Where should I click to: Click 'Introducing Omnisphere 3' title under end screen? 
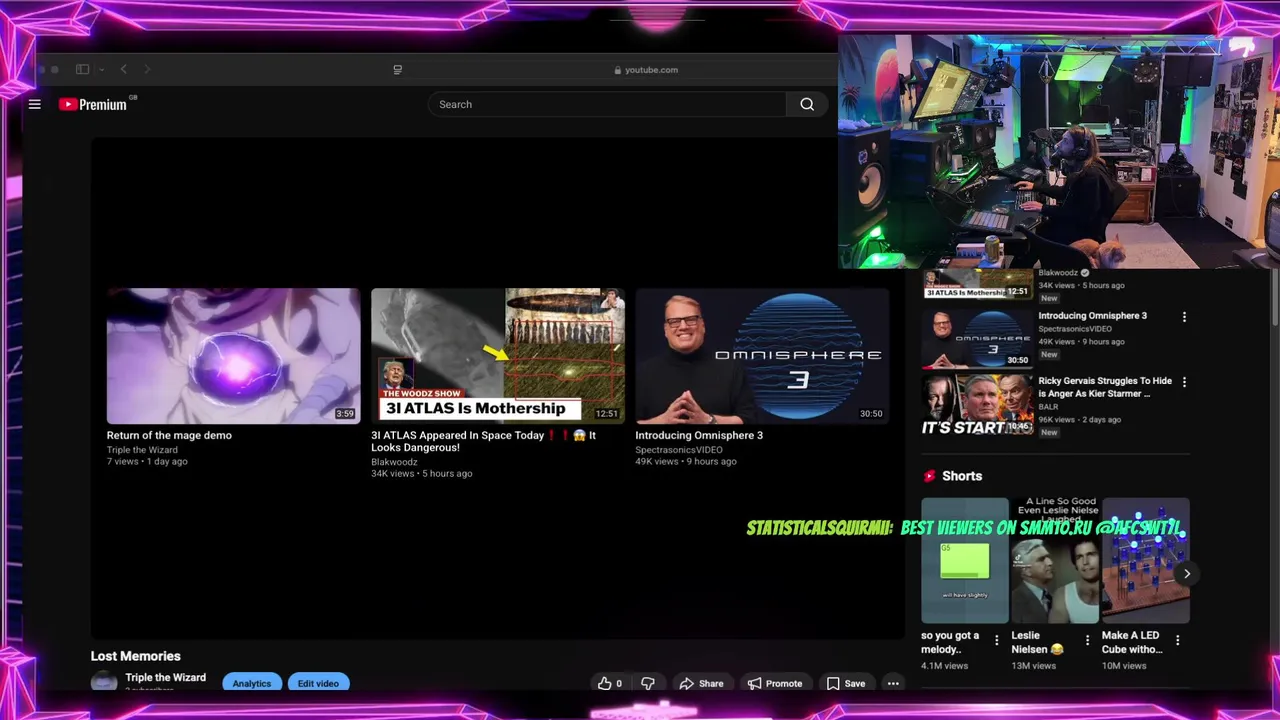(x=699, y=435)
